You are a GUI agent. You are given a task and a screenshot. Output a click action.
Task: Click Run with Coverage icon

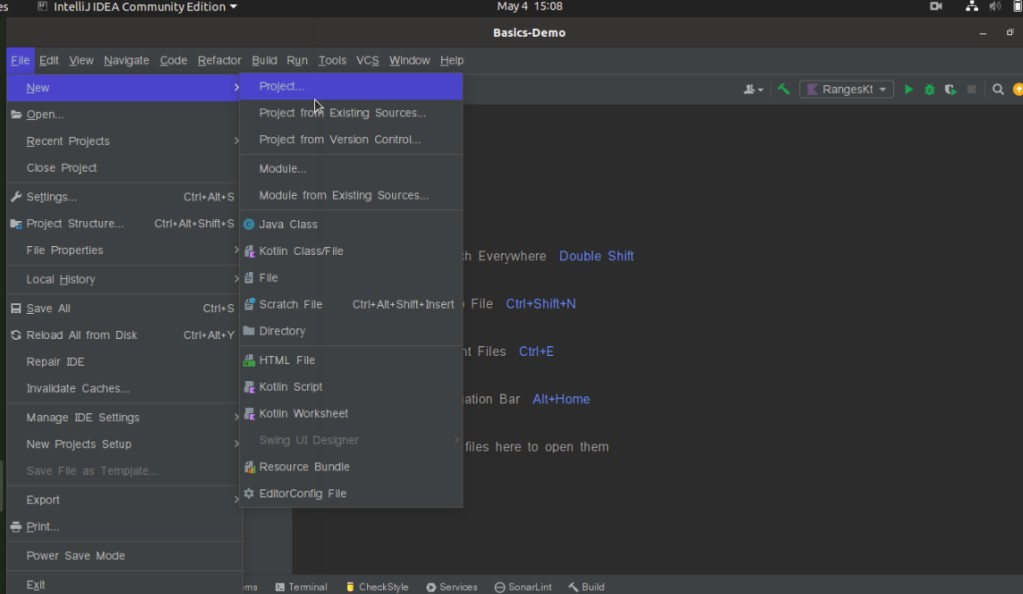950,89
